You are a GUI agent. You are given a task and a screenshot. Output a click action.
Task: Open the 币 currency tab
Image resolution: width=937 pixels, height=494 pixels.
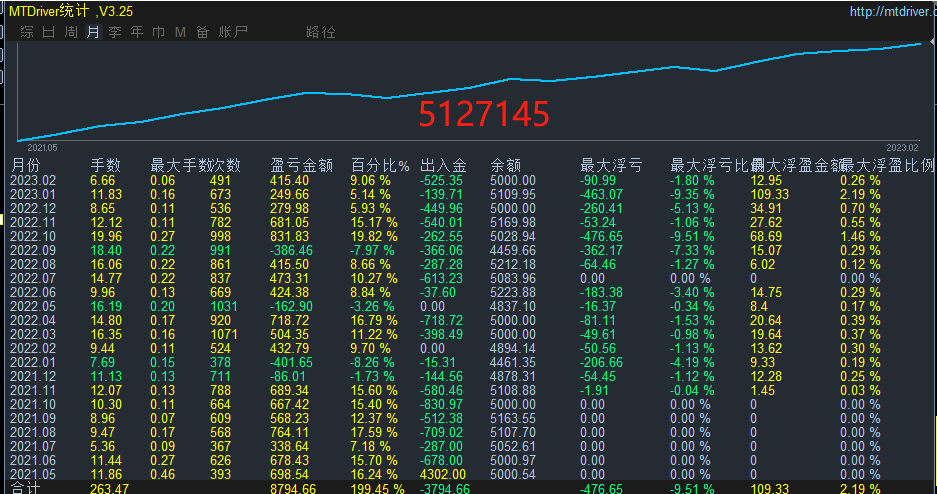[158, 32]
